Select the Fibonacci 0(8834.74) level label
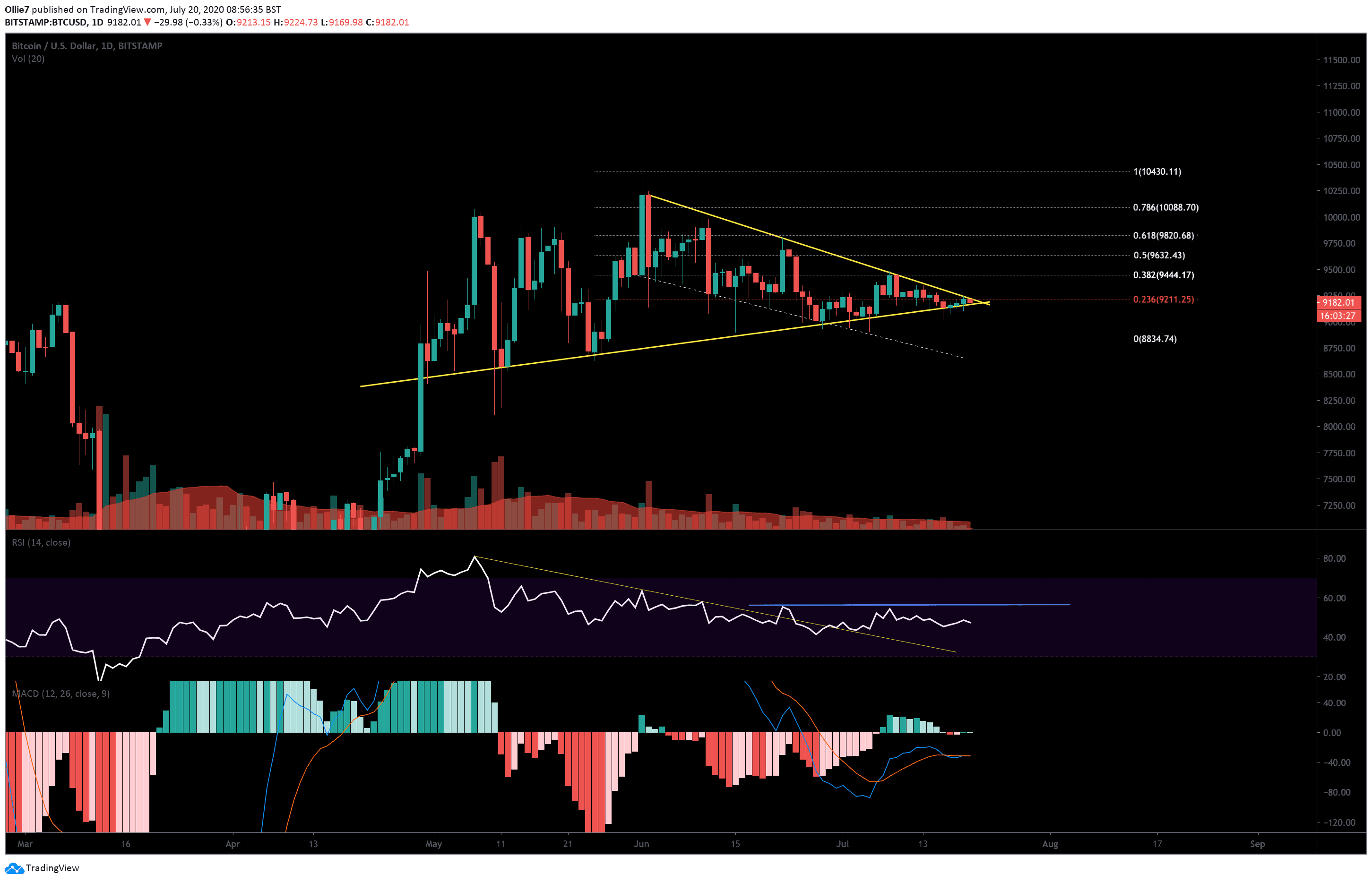The image size is (1372, 882). tap(1155, 339)
